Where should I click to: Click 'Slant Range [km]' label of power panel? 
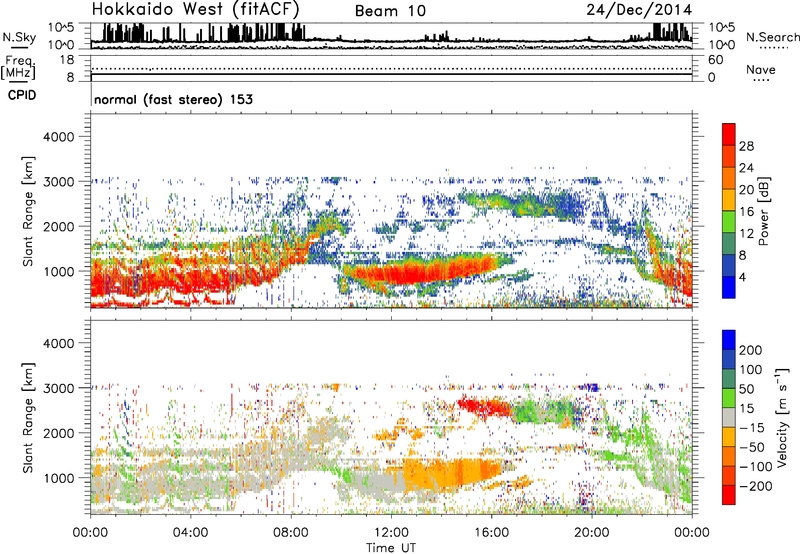(x=28, y=211)
